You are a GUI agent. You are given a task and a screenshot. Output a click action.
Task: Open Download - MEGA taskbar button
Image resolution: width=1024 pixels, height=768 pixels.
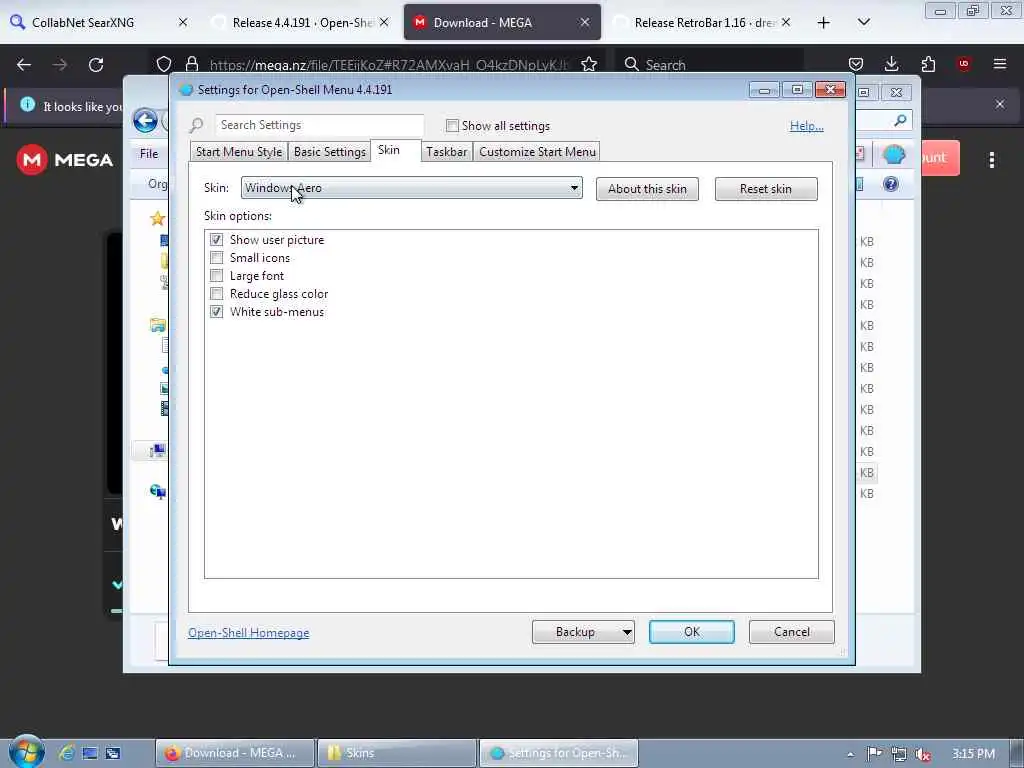click(x=235, y=753)
